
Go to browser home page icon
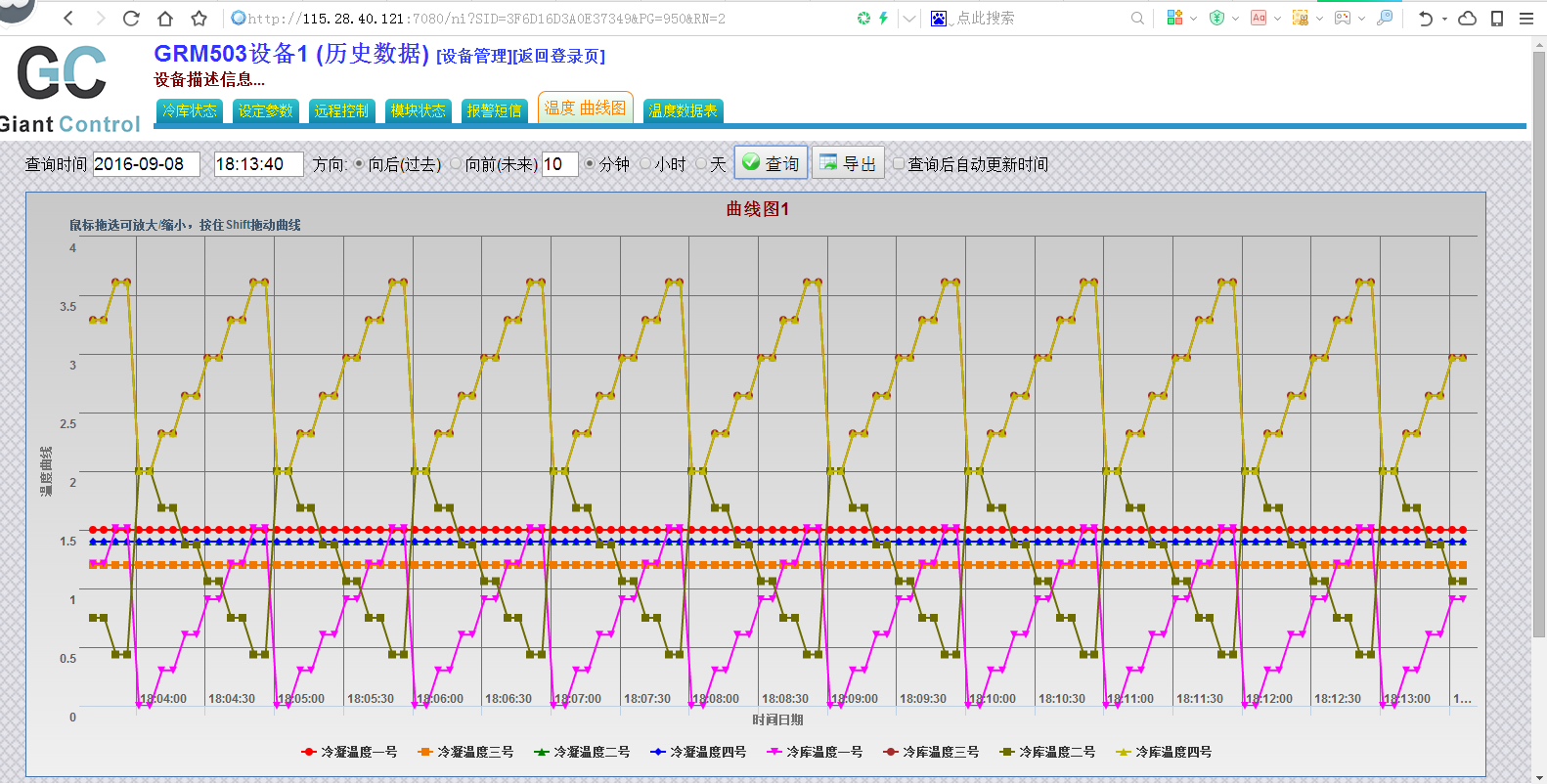165,18
